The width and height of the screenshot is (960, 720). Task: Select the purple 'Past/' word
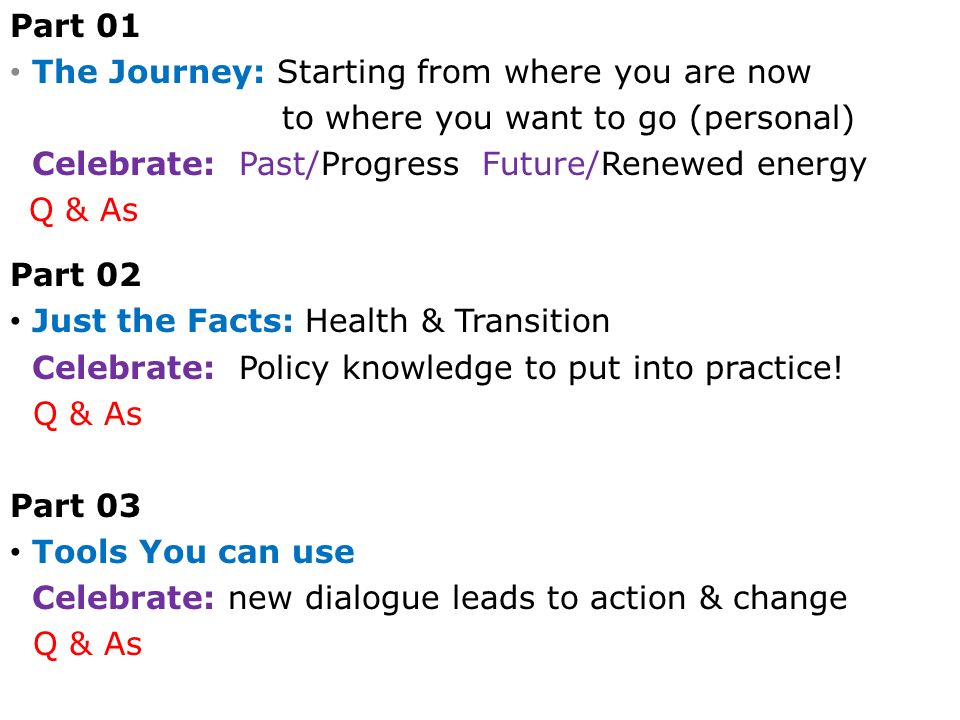click(279, 164)
